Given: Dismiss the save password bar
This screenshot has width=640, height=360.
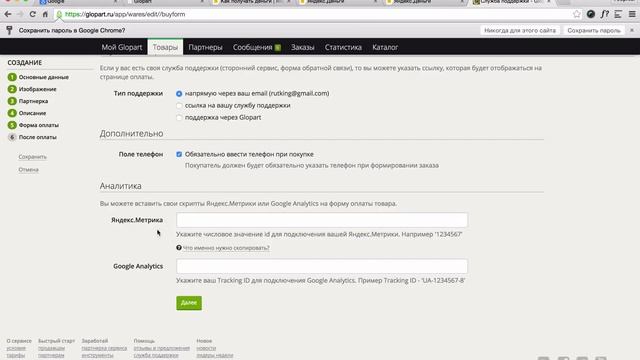Looking at the screenshot, I should [632, 30].
